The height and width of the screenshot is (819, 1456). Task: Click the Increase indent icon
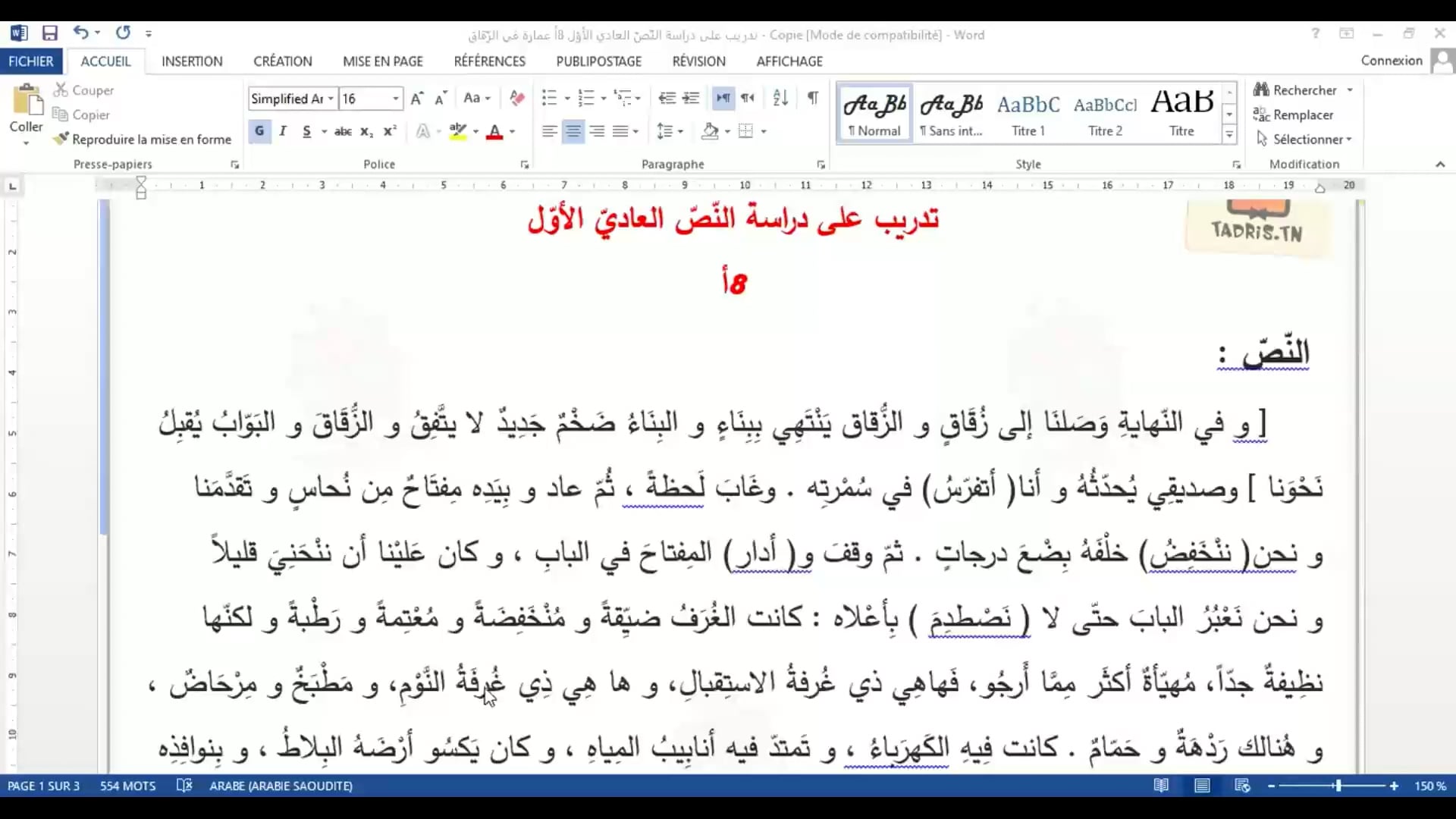(691, 98)
